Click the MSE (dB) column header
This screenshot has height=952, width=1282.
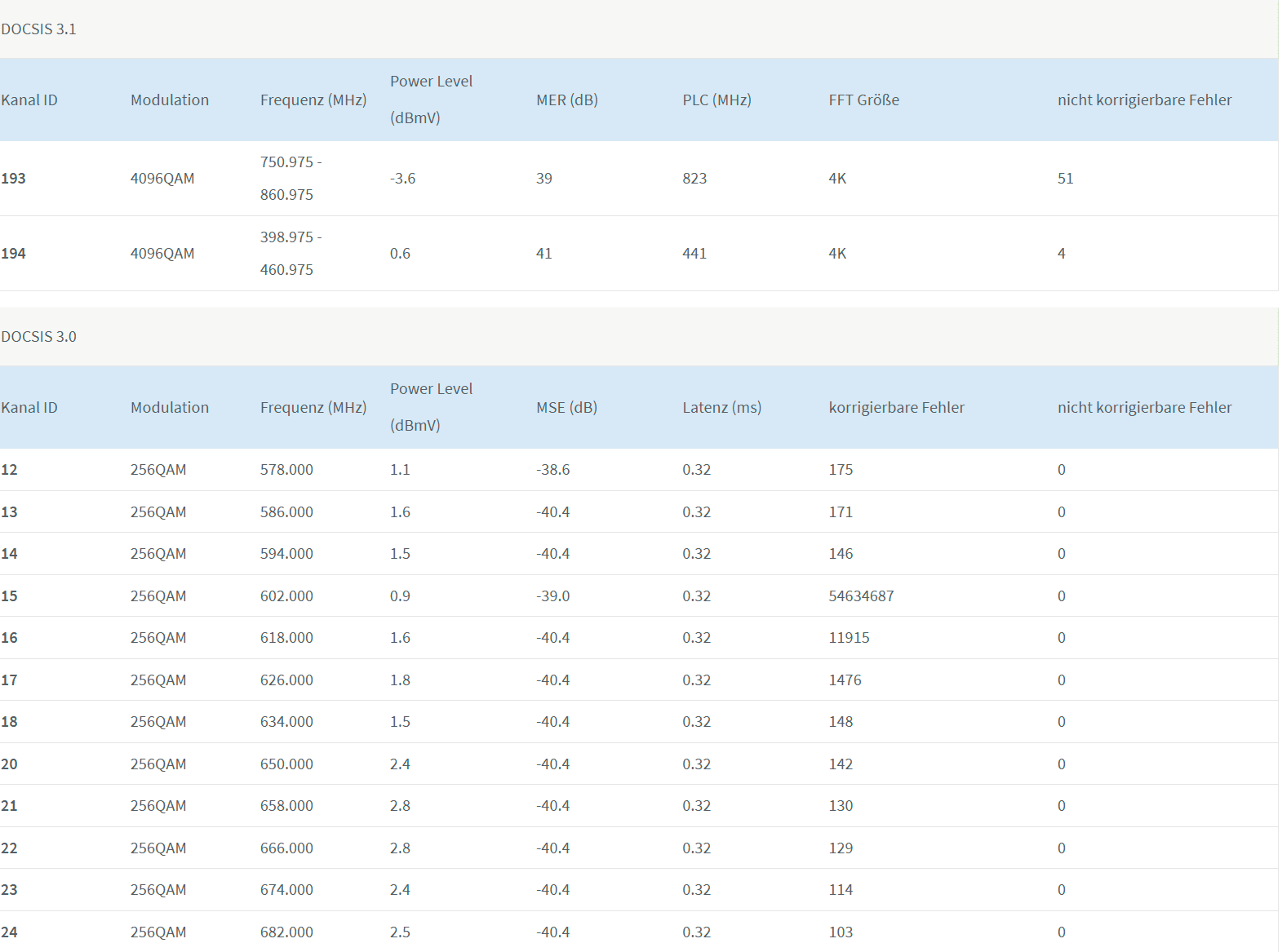click(x=566, y=408)
